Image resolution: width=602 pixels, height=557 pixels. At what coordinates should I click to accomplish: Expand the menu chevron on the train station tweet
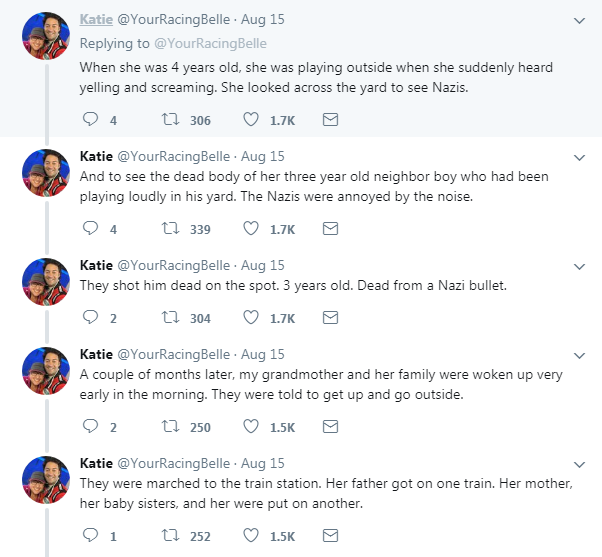pyautogui.click(x=580, y=464)
